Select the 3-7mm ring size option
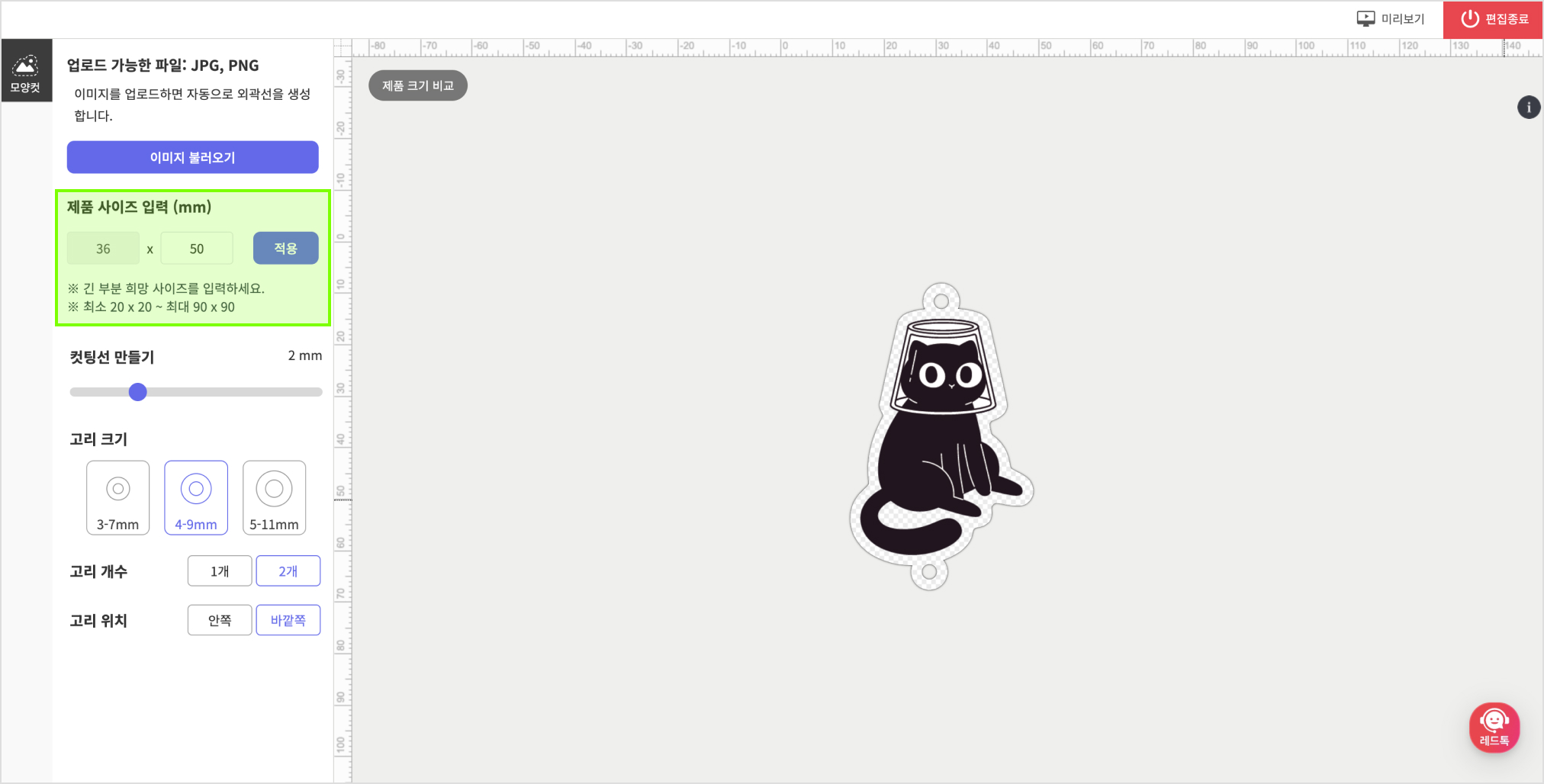Viewport: 1544px width, 784px height. (x=118, y=497)
